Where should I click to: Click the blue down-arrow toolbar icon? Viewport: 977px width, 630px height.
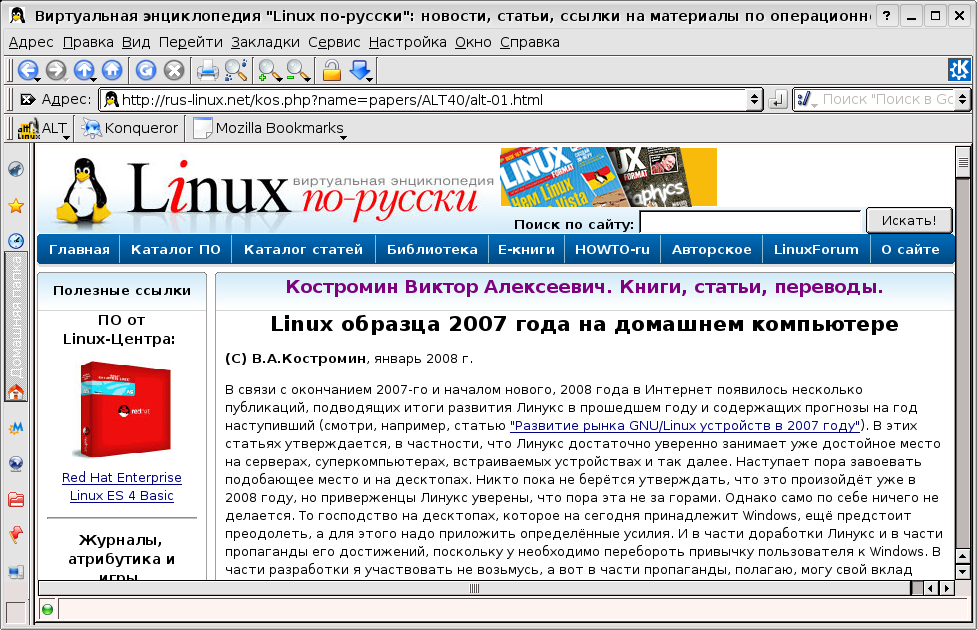(361, 70)
